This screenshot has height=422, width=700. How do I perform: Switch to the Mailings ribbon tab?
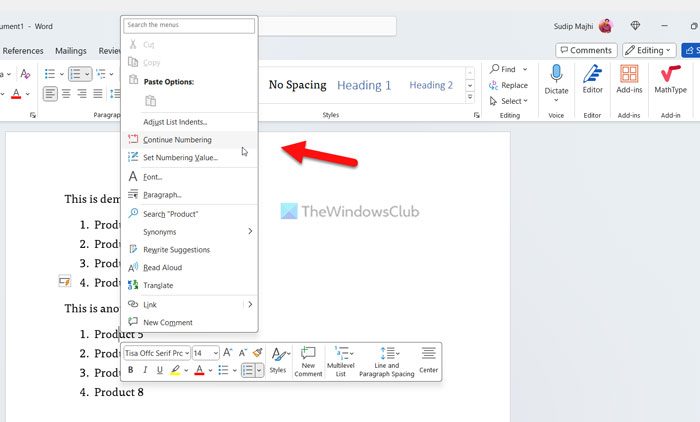click(x=71, y=50)
